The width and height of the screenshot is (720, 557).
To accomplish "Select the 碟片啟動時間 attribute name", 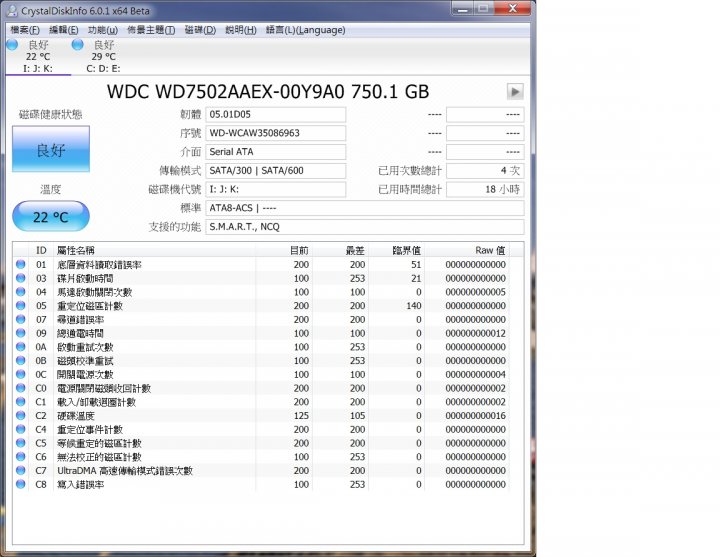I will [x=85, y=279].
